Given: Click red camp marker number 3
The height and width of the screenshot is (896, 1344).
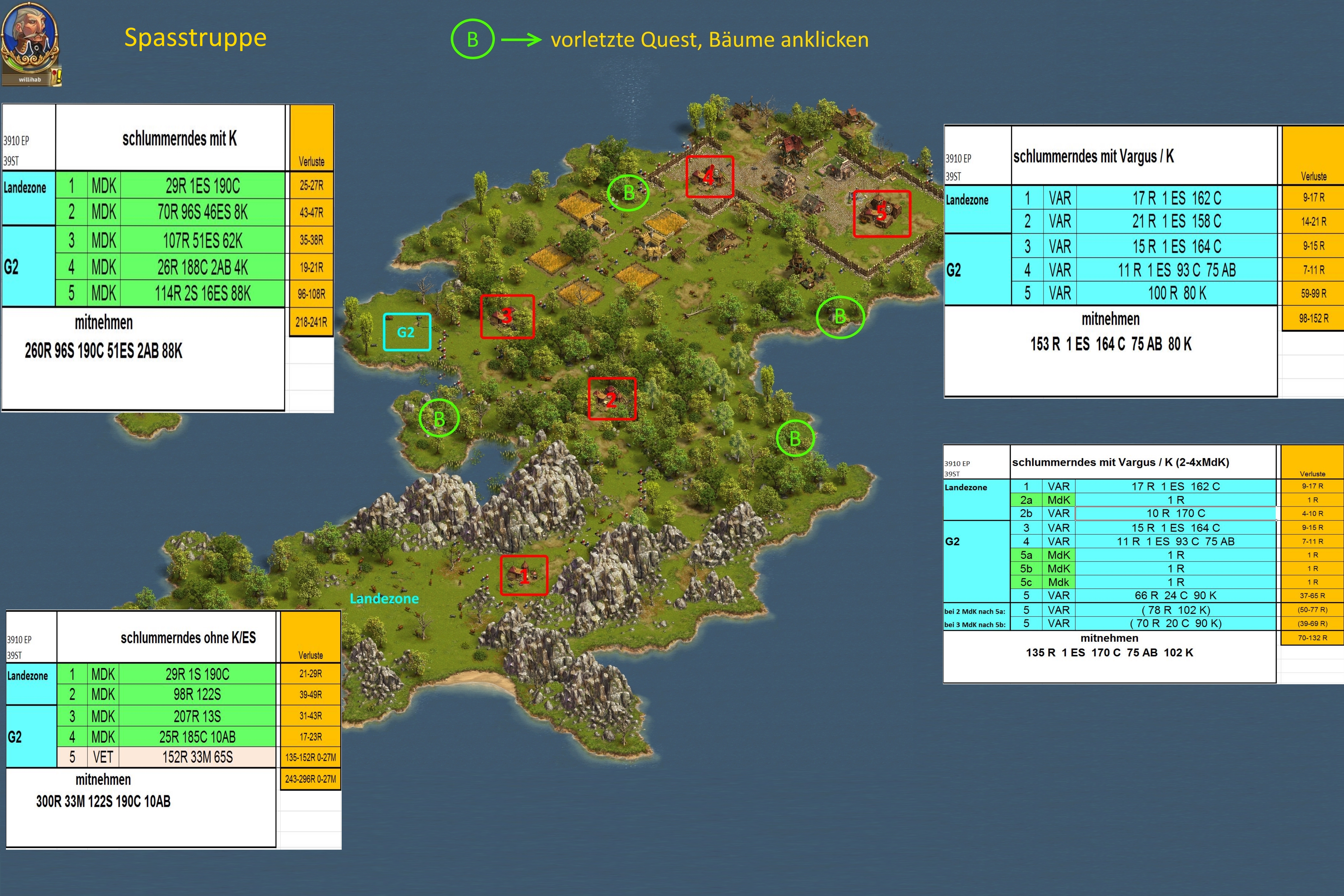Looking at the screenshot, I should coord(507,316).
